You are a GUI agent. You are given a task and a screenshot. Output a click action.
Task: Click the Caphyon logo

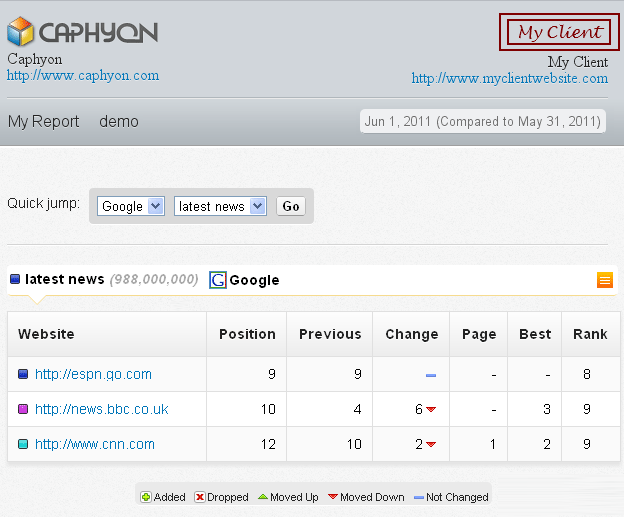(x=82, y=32)
